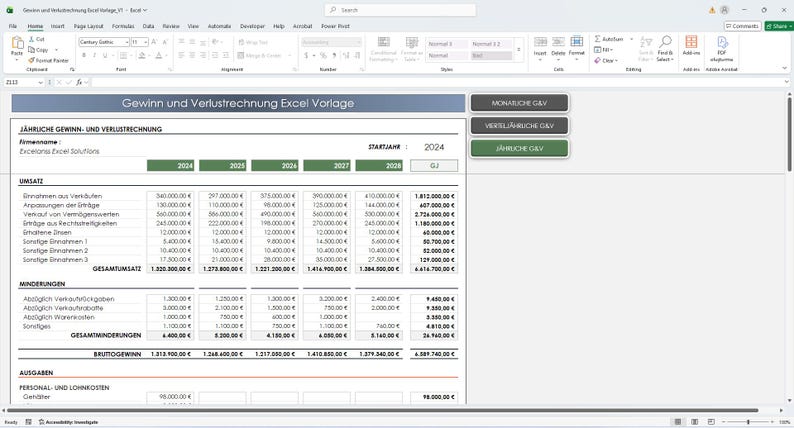Image resolution: width=794 pixels, height=428 pixels.
Task: Click the Excel app icon in title bar
Action: tap(10, 10)
